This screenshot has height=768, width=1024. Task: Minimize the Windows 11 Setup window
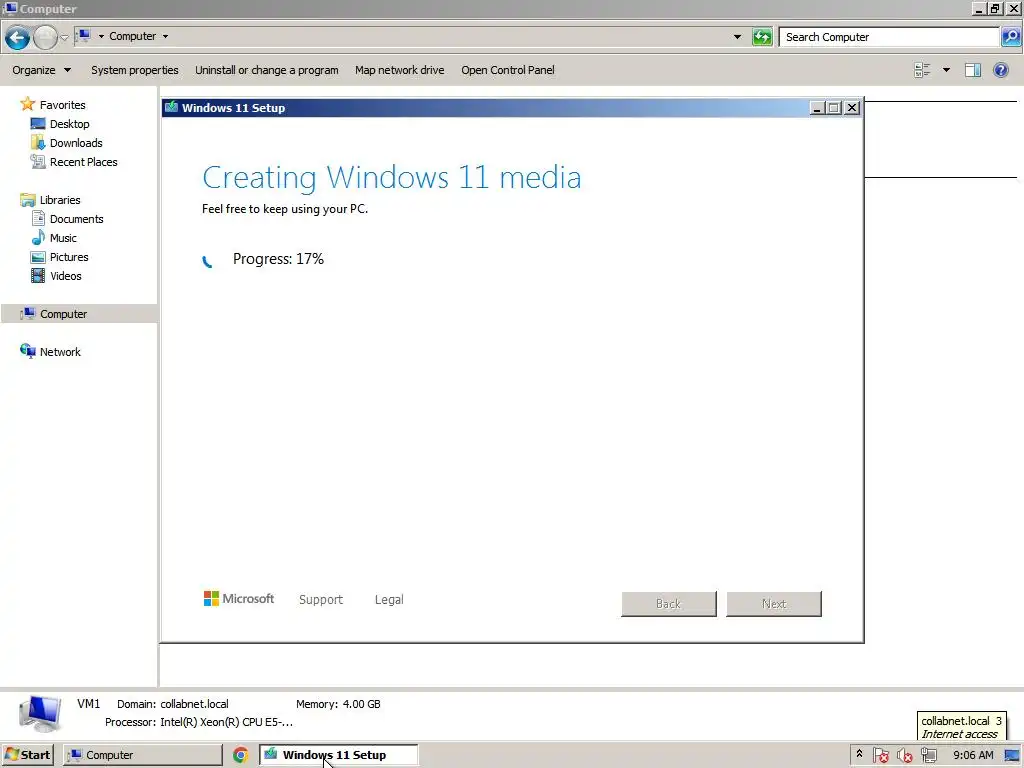[x=816, y=108]
